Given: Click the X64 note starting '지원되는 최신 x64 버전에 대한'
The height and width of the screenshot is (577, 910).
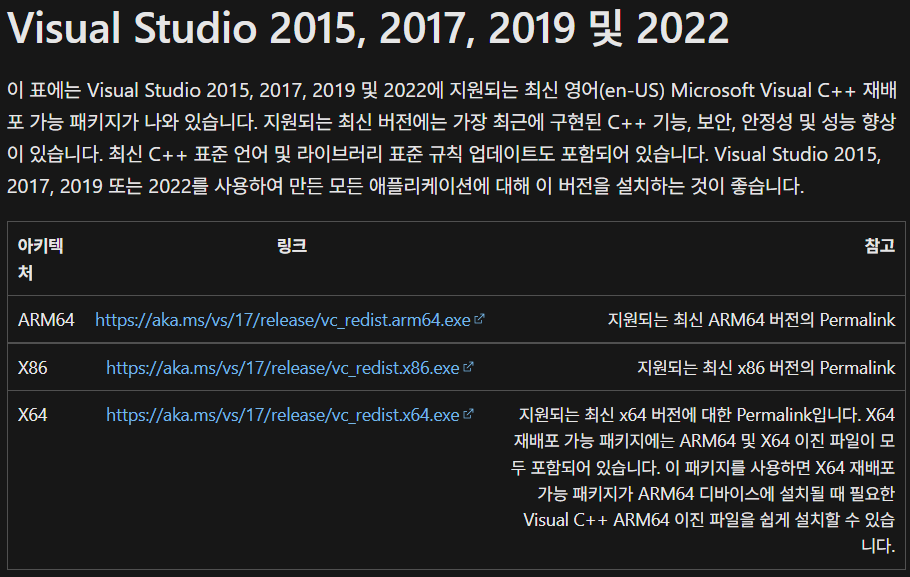Looking at the screenshot, I should [703, 480].
